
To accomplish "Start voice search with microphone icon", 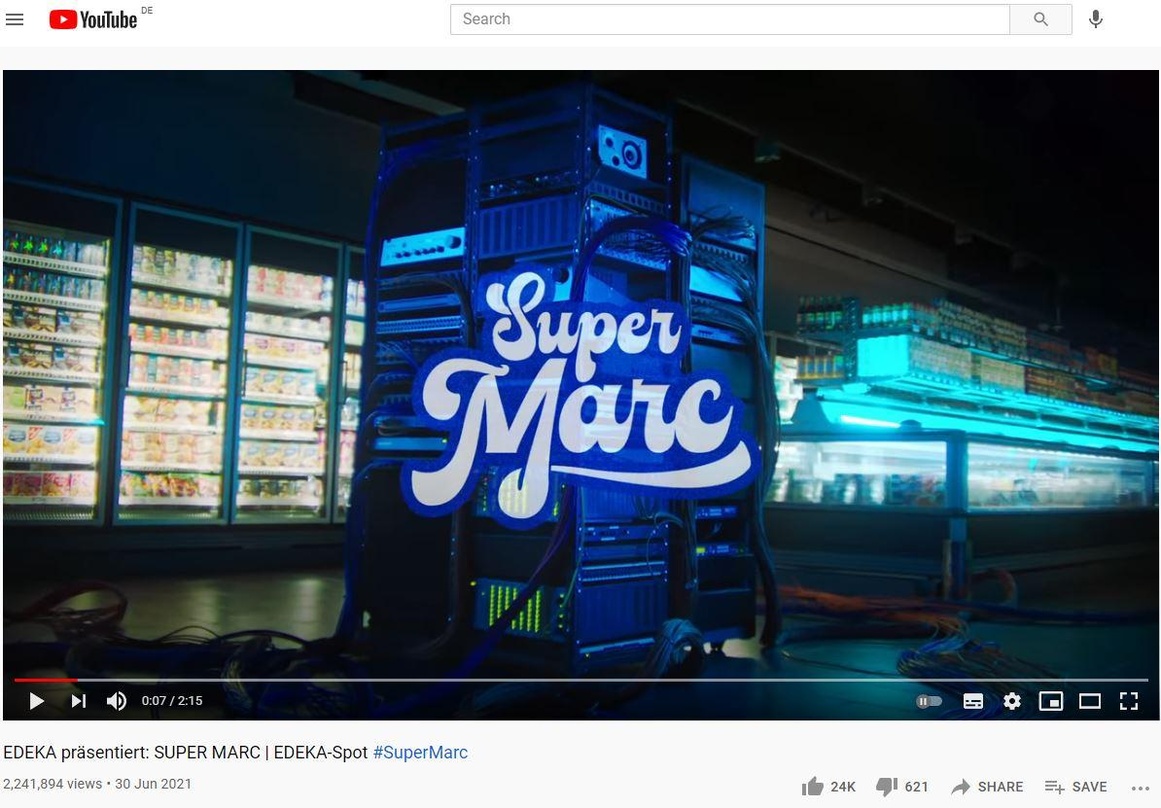I will pos(1096,19).
